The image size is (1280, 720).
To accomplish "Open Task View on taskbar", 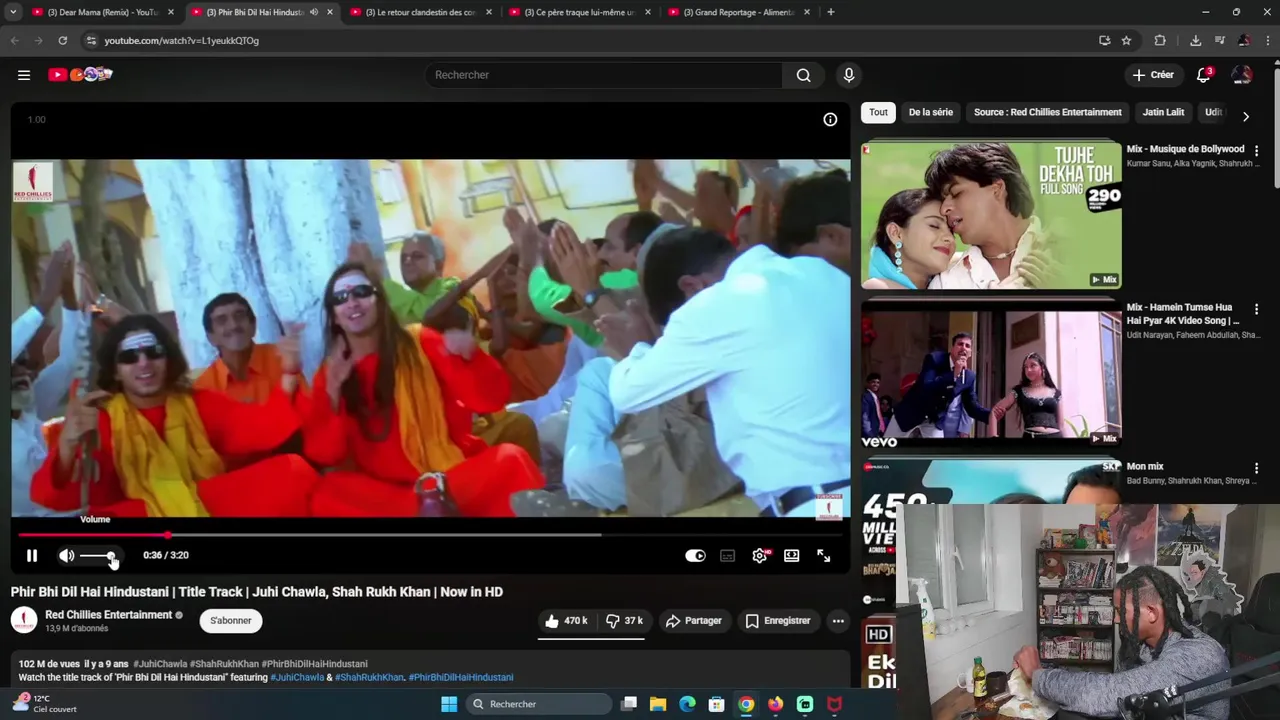I will click(x=629, y=704).
